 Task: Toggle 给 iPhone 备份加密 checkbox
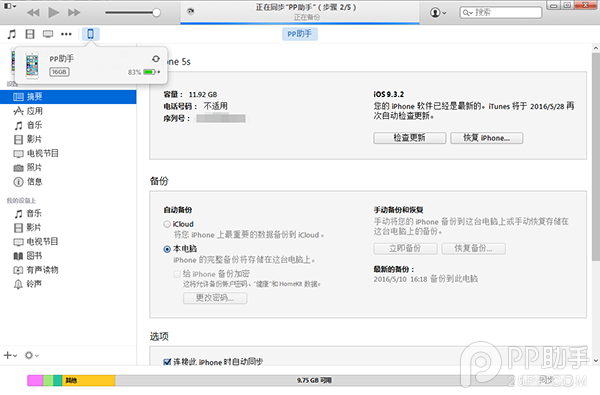[177, 274]
